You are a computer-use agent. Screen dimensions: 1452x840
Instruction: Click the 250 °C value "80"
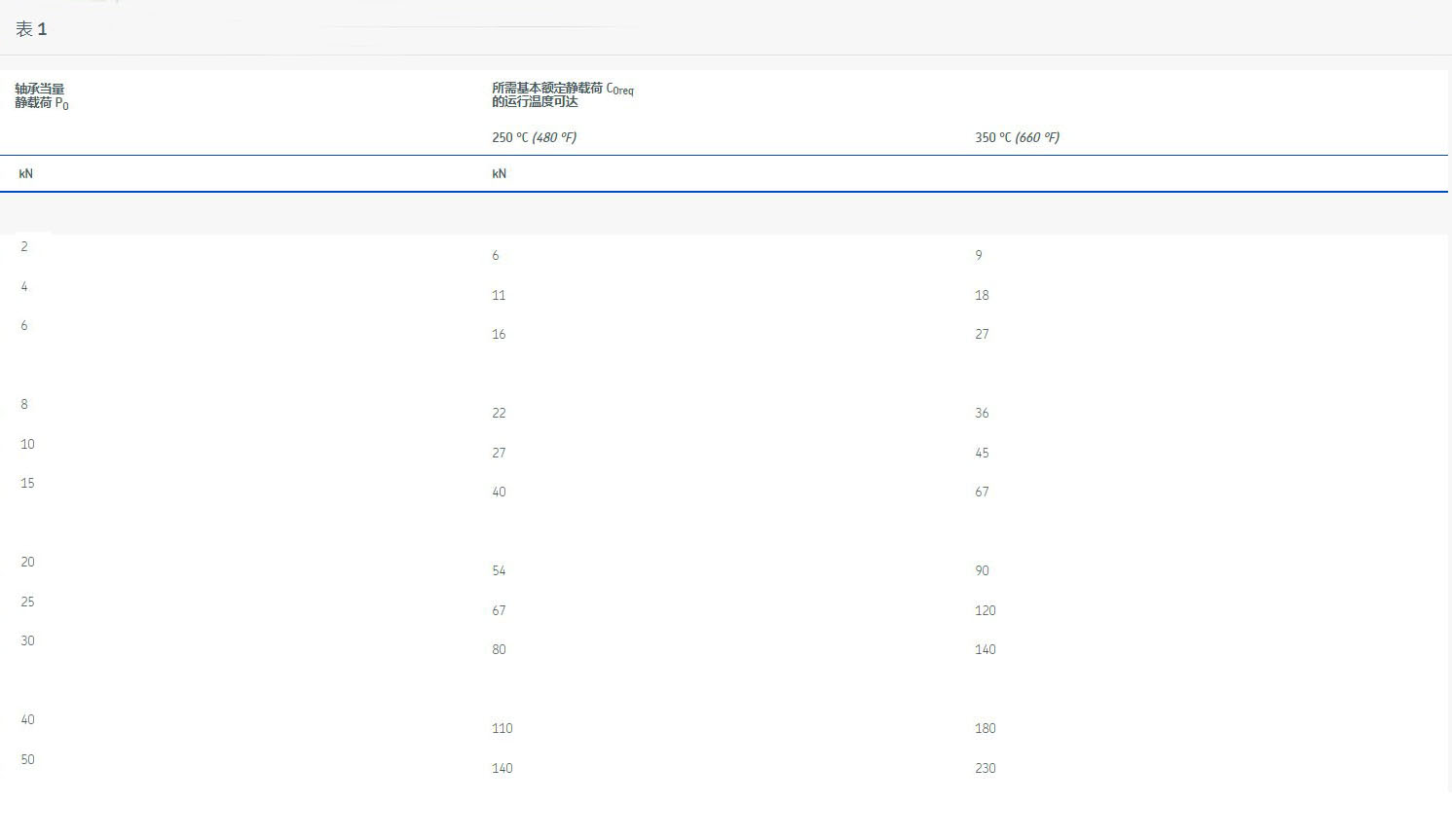pos(499,650)
